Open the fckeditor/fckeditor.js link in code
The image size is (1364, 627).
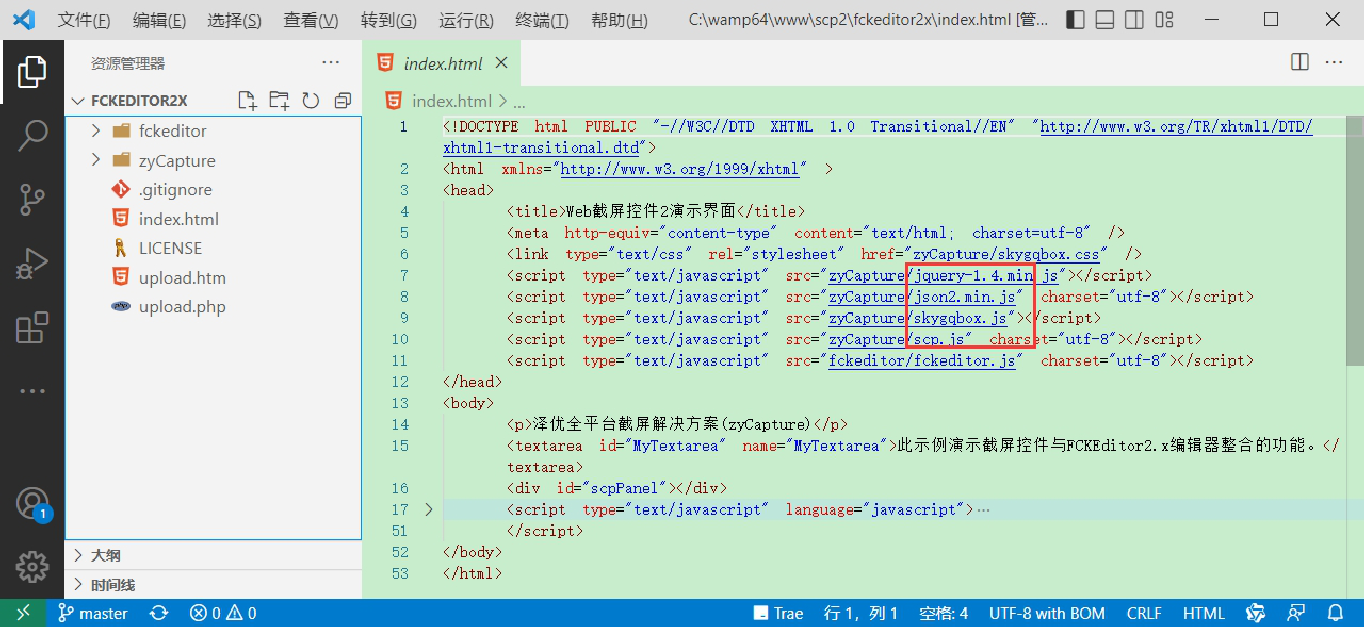[x=922, y=361]
